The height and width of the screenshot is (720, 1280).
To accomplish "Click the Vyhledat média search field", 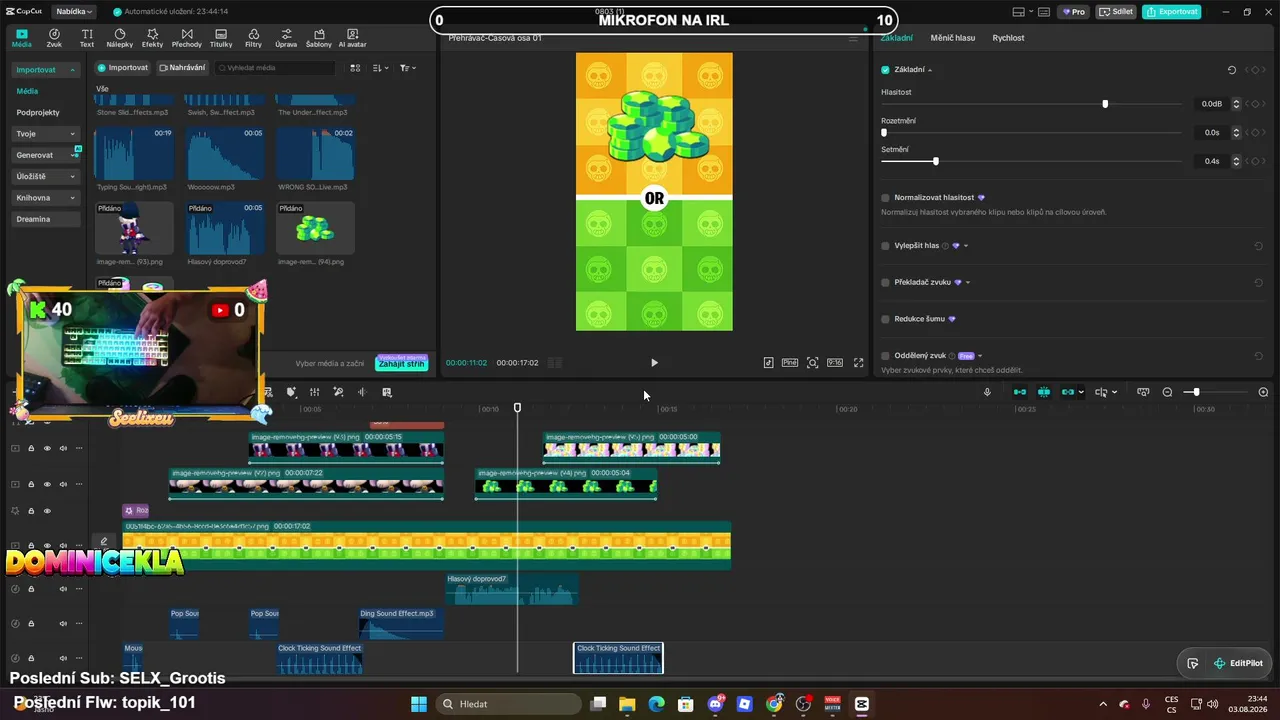I will [276, 68].
